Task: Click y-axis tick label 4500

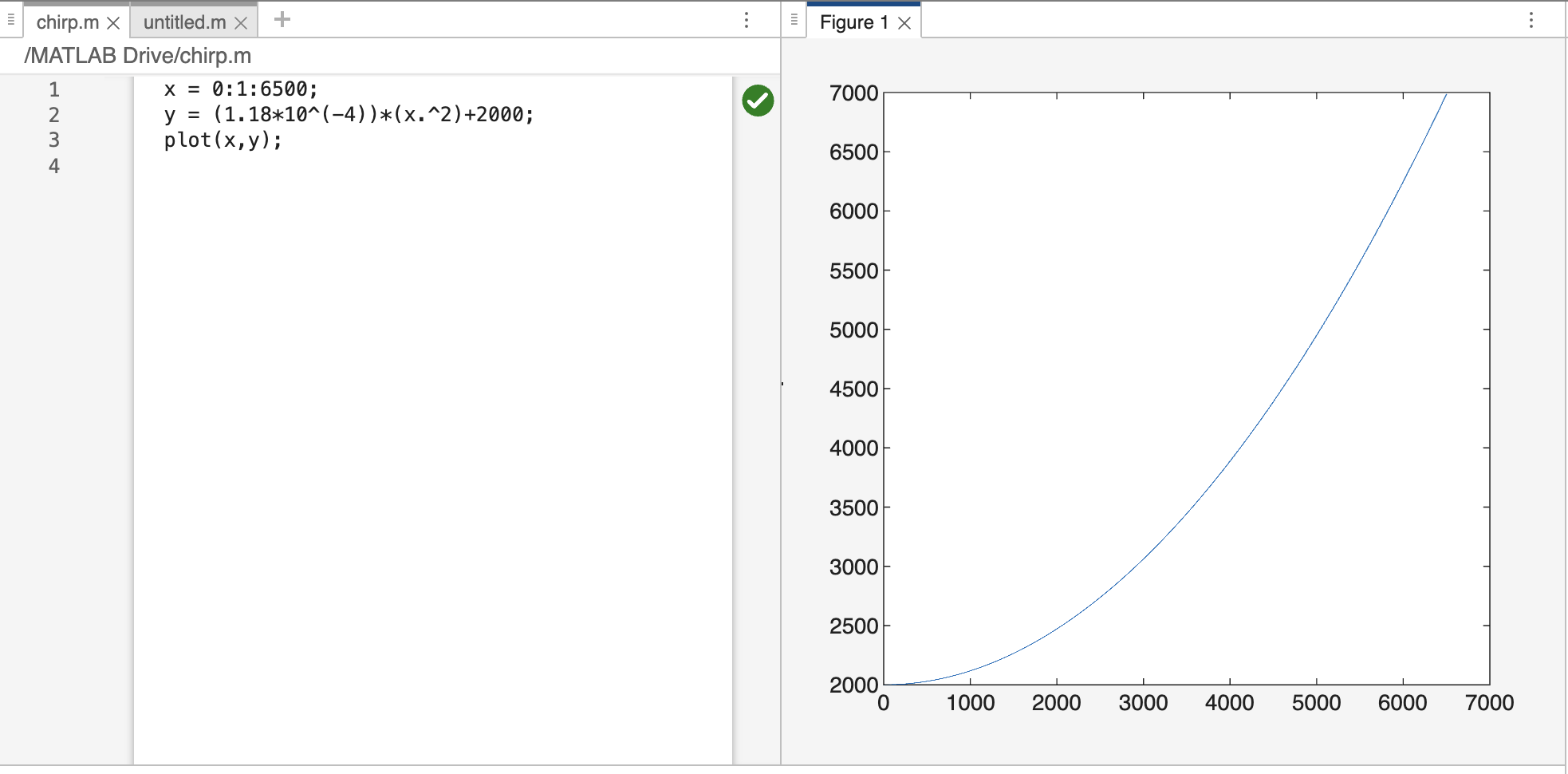Action: pos(853,389)
